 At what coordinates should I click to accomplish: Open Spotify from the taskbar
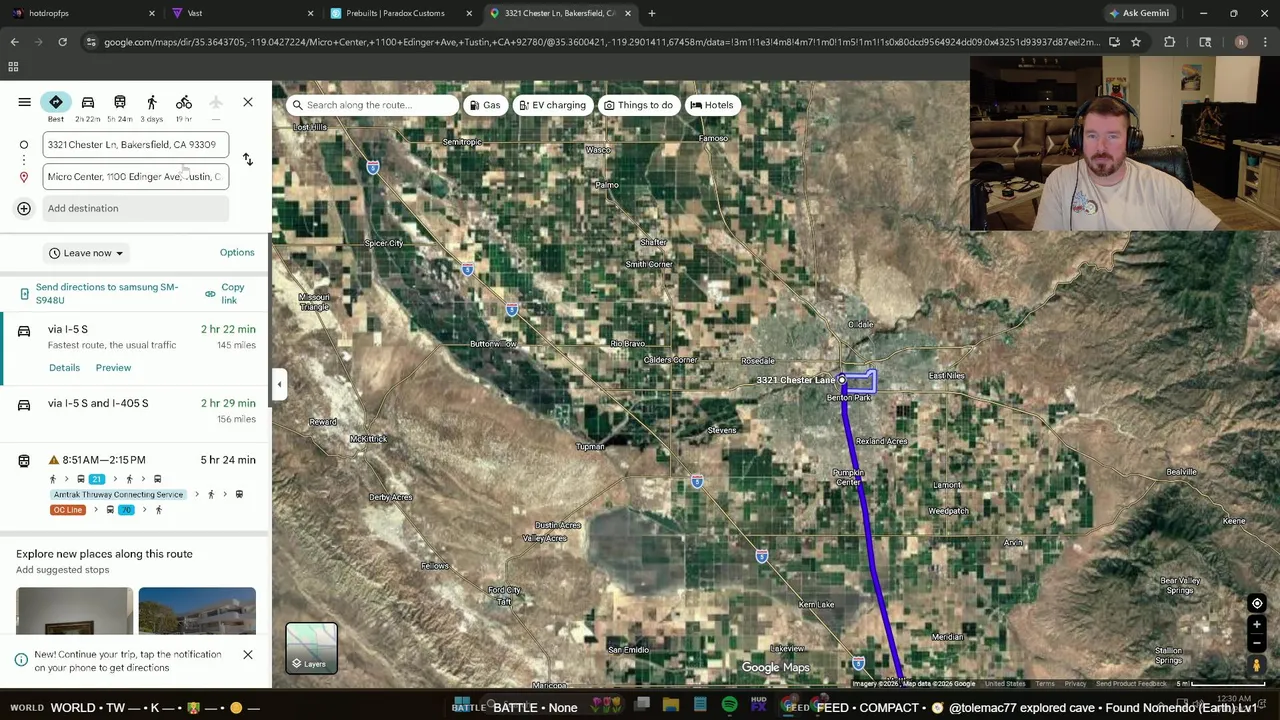(729, 705)
